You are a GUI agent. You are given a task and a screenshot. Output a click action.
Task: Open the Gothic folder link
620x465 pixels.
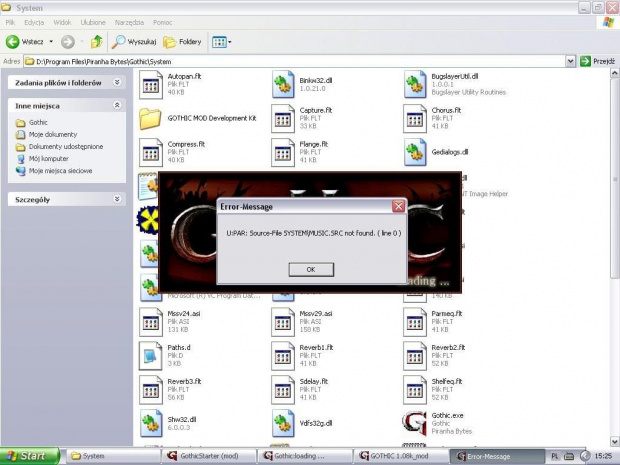[x=38, y=123]
